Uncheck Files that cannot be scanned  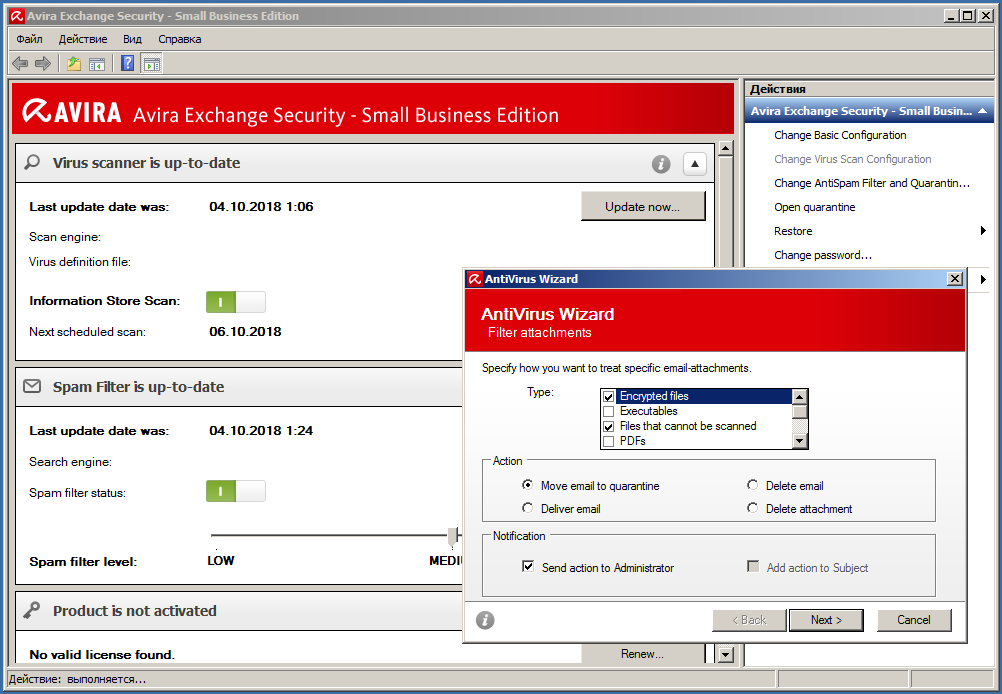pyautogui.click(x=608, y=426)
